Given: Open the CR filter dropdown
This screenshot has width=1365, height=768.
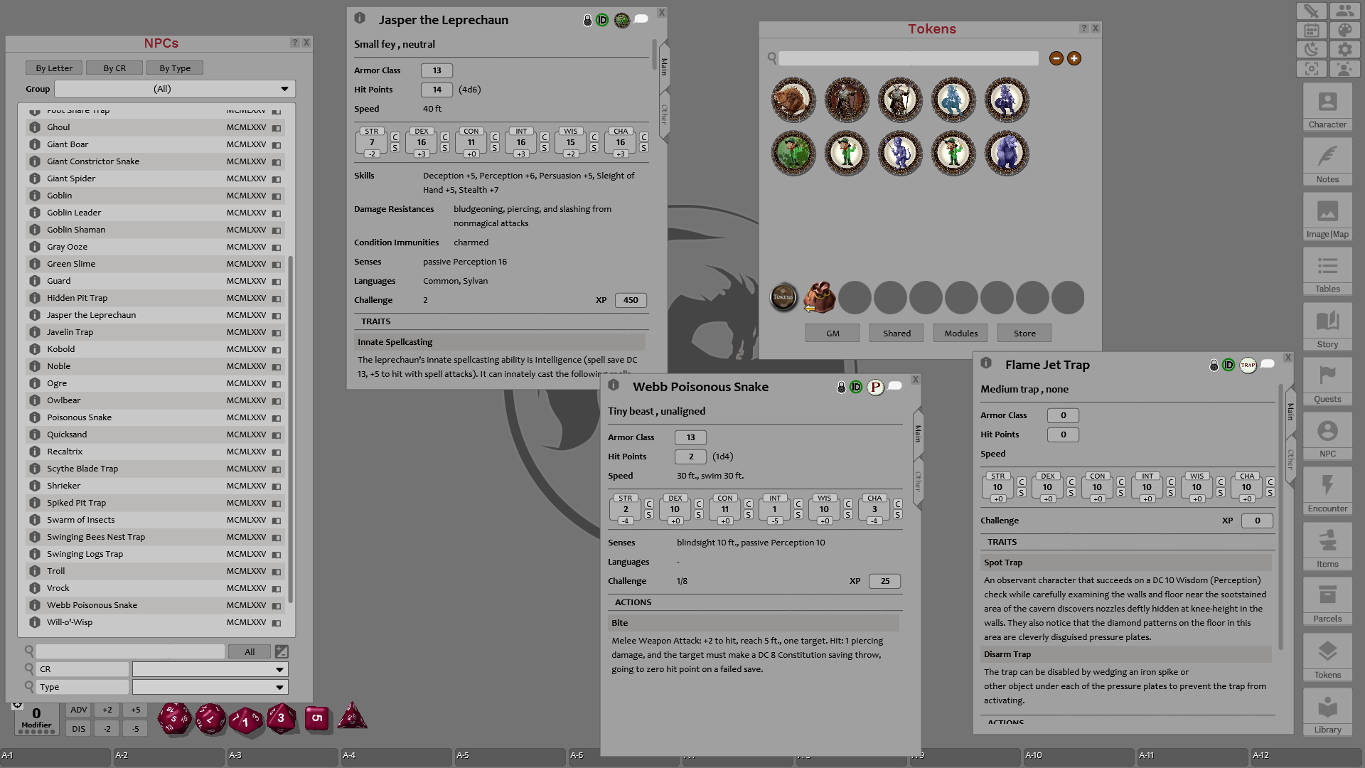Looking at the screenshot, I should click(x=209, y=668).
